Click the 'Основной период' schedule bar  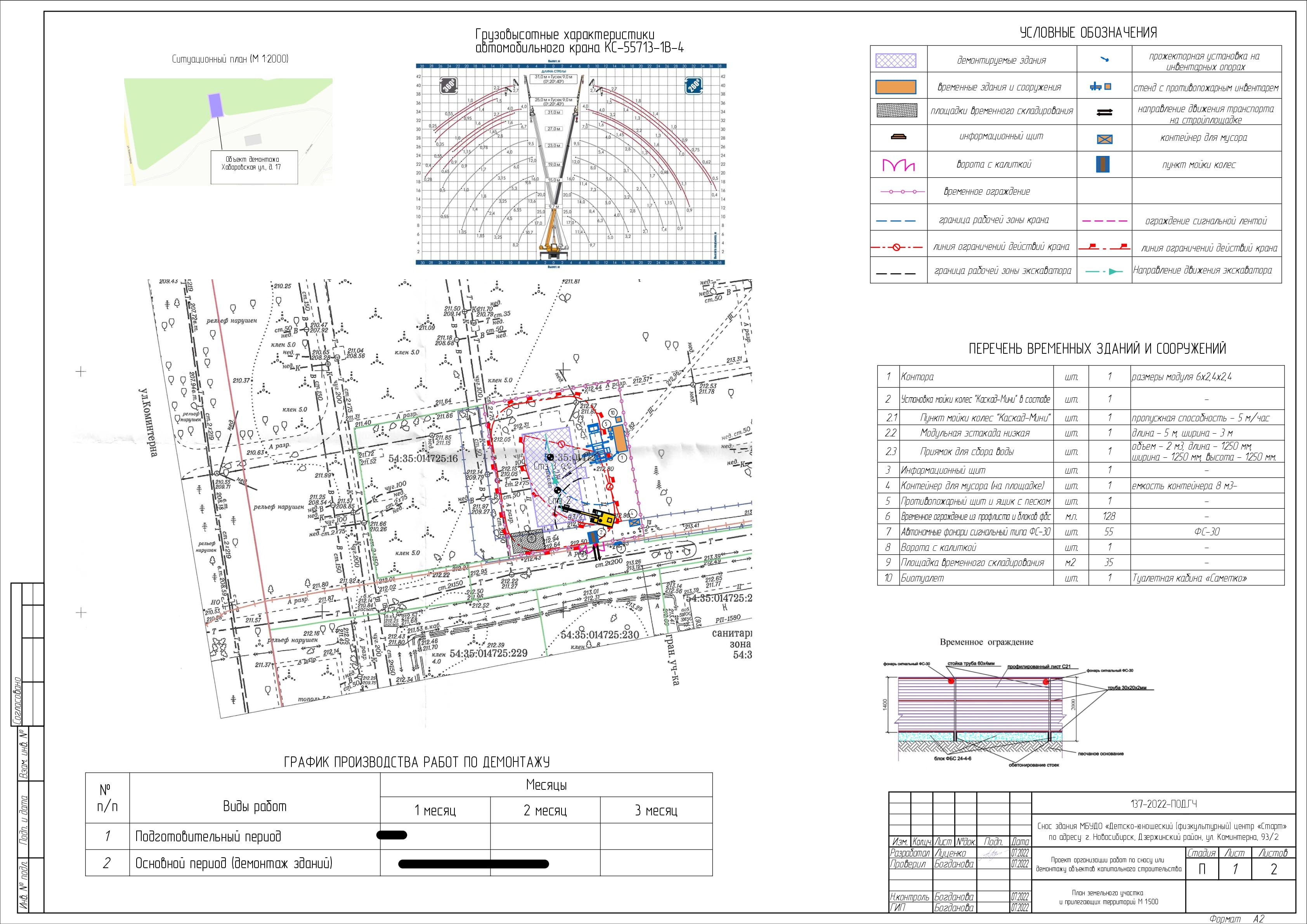[x=473, y=864]
